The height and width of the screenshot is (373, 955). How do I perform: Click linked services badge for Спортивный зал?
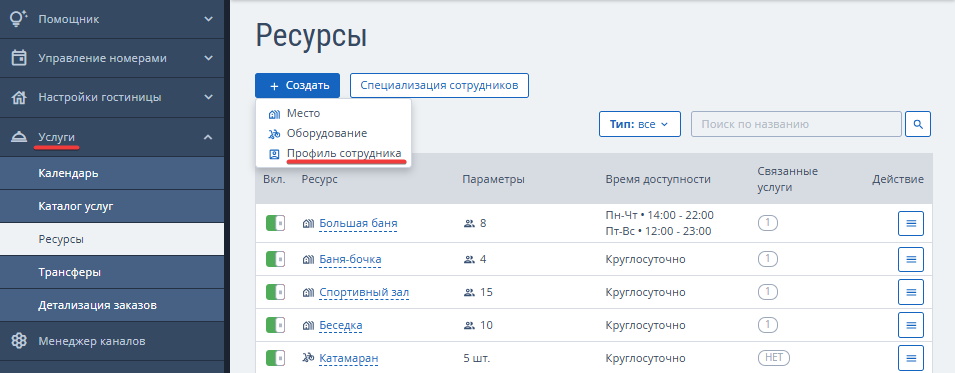767,292
